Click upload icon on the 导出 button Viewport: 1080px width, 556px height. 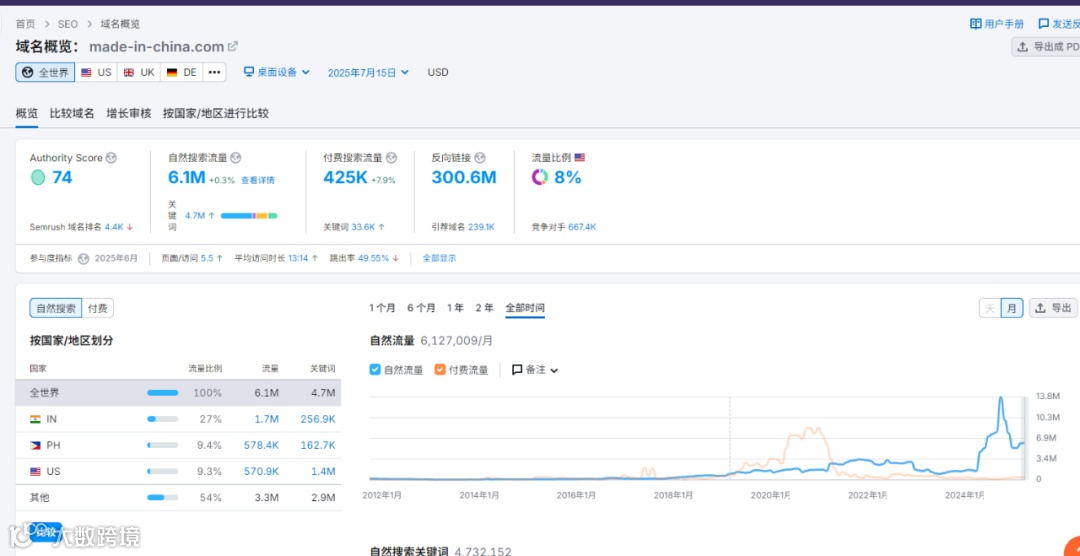[1041, 308]
